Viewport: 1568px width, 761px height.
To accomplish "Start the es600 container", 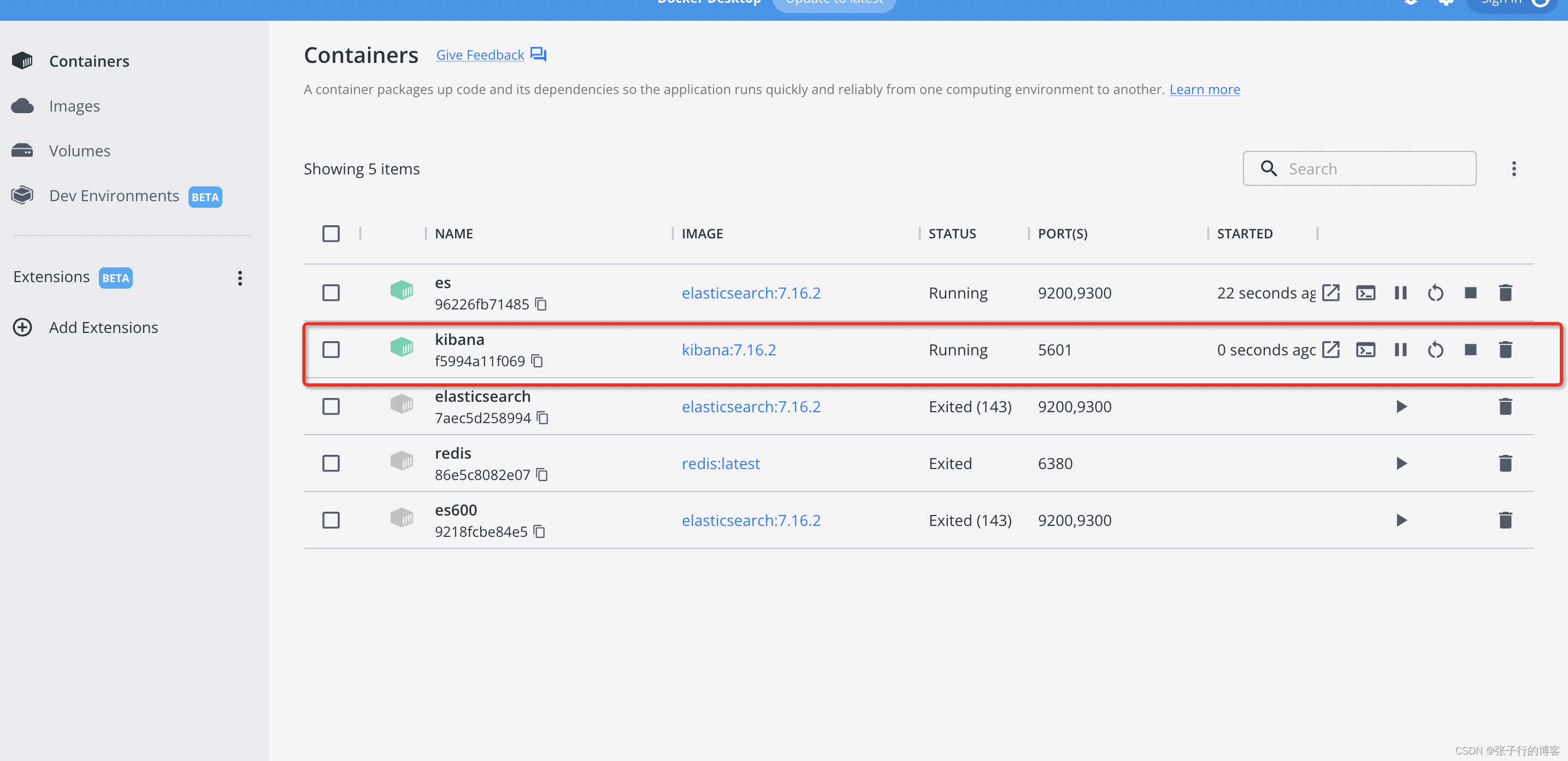I will pos(1401,520).
